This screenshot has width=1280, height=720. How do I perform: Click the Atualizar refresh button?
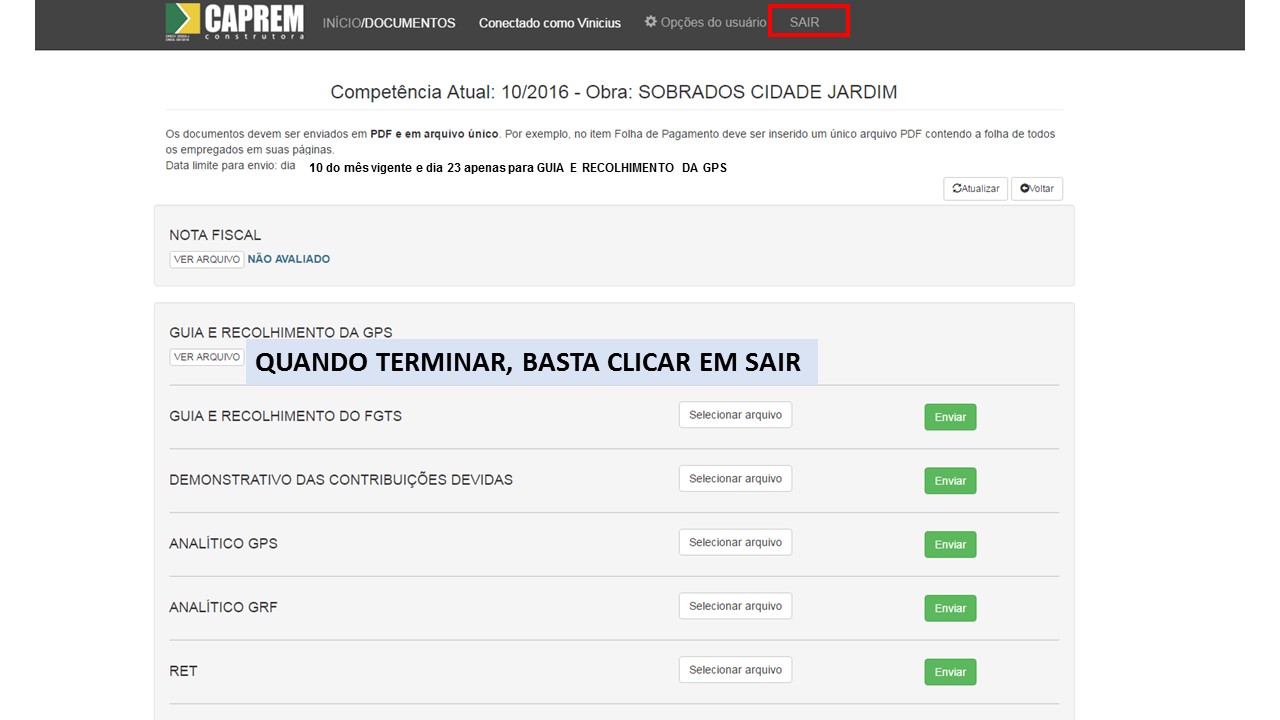point(975,189)
